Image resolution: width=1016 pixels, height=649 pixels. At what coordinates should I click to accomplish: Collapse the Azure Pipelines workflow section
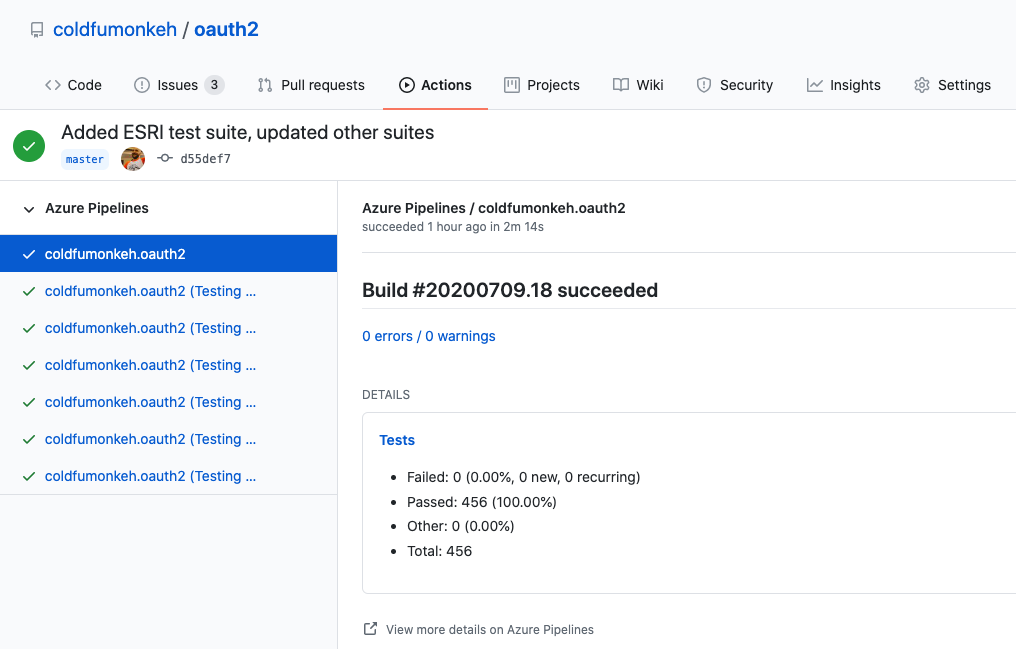pyautogui.click(x=28, y=209)
